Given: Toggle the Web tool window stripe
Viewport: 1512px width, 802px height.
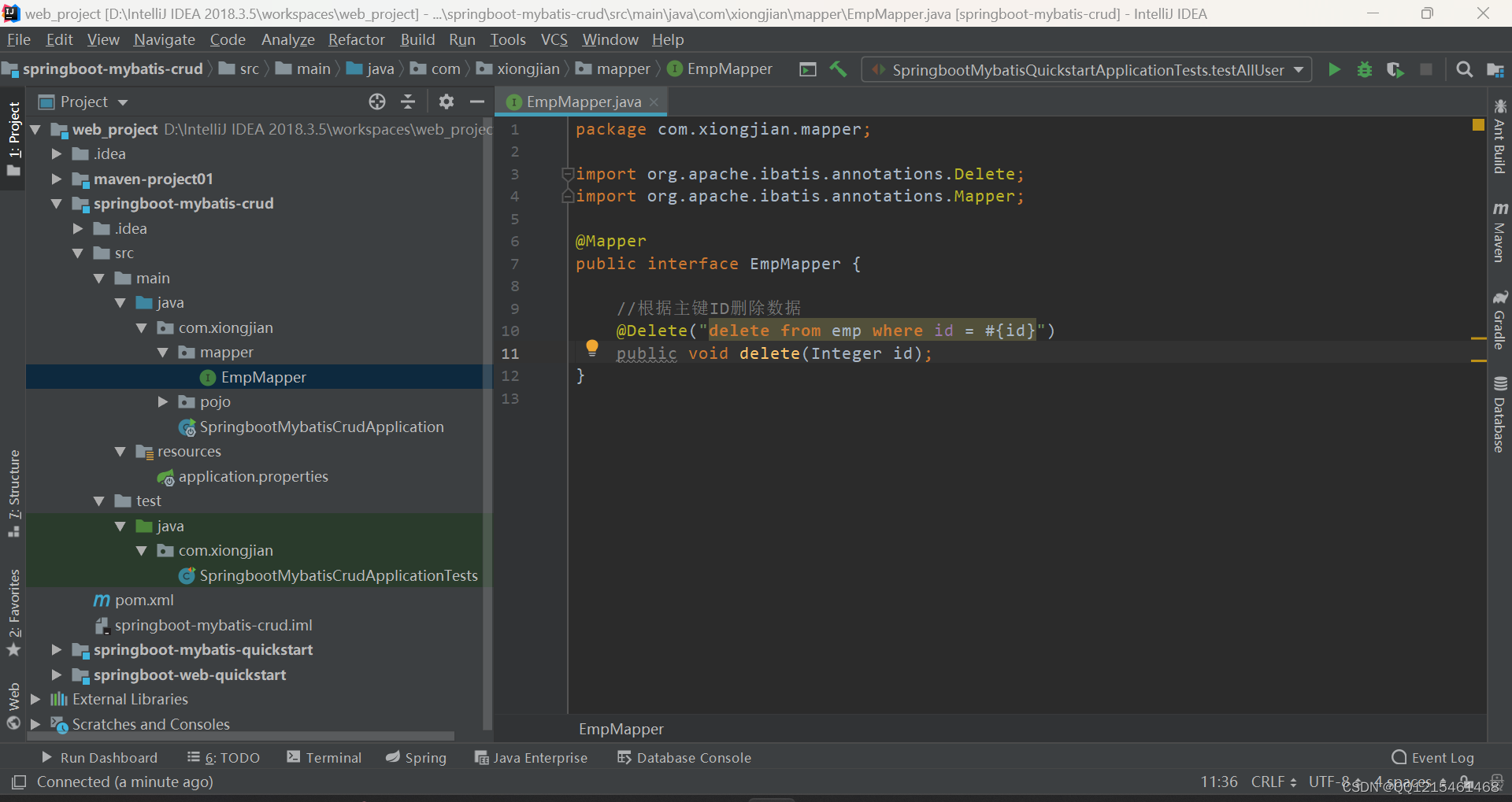Looking at the screenshot, I should [13, 705].
